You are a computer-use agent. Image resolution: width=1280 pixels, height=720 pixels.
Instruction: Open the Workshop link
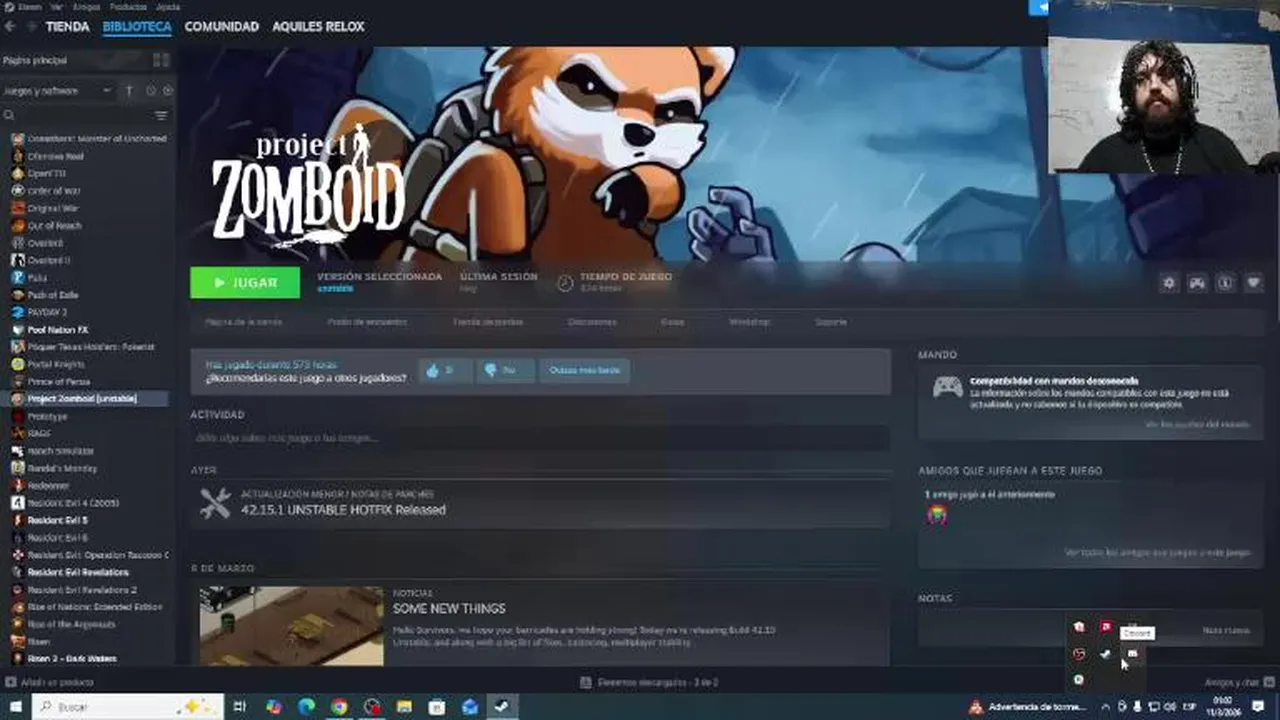click(749, 322)
